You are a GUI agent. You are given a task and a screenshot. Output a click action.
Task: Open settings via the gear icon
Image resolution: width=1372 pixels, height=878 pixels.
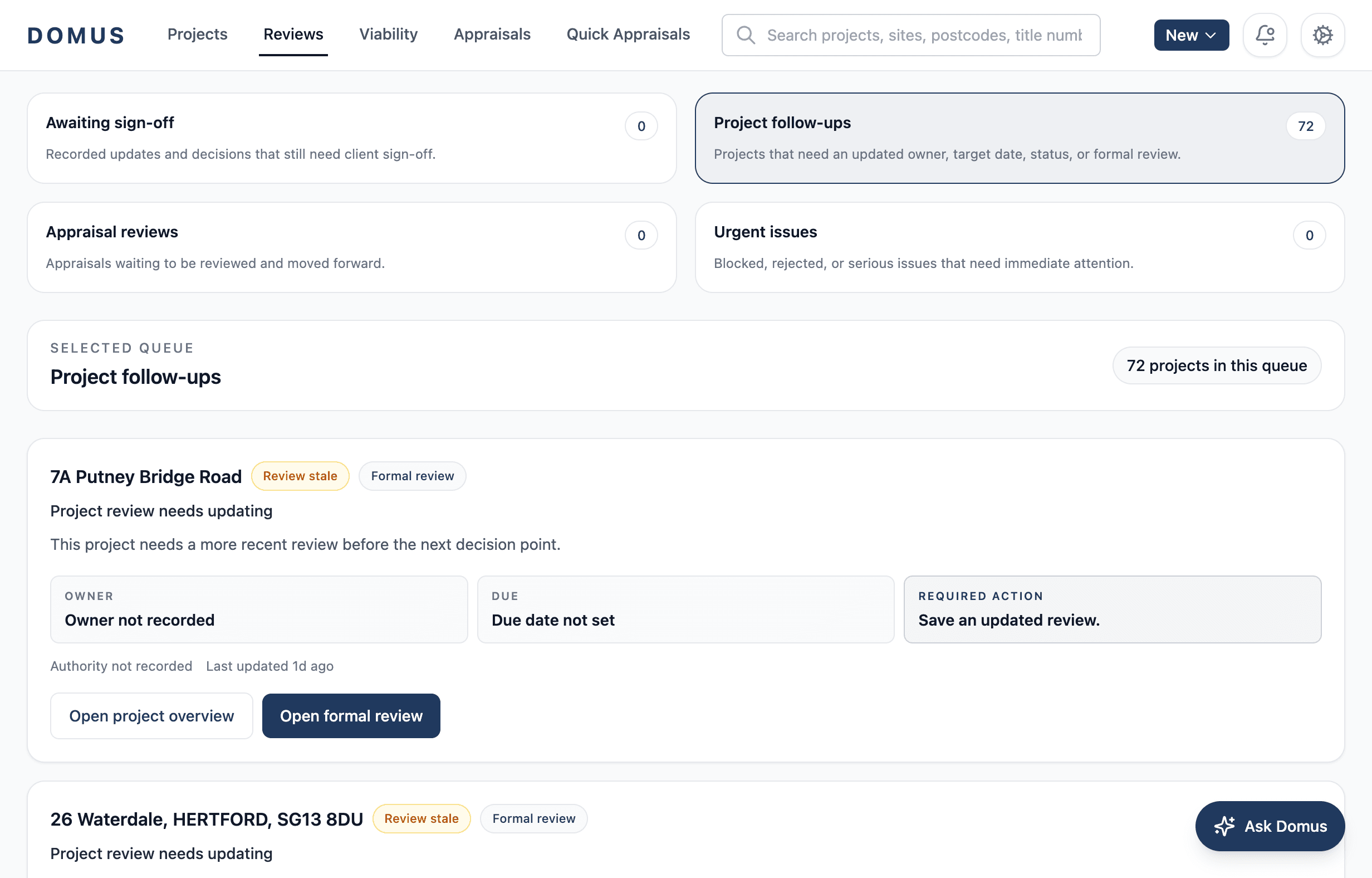[1322, 35]
